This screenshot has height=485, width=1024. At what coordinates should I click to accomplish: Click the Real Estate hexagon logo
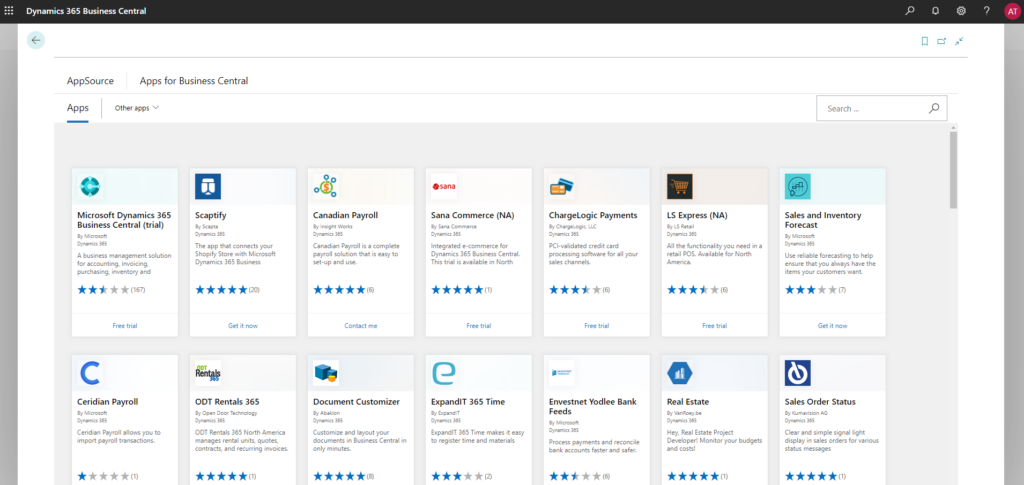(679, 373)
